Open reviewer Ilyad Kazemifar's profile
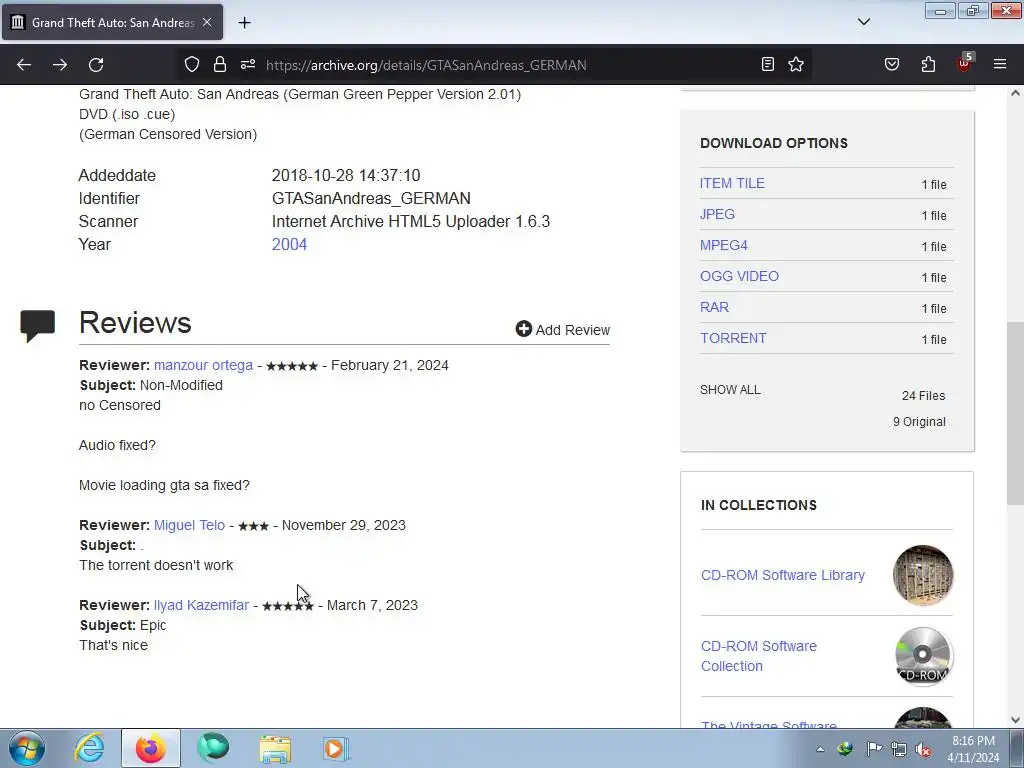The width and height of the screenshot is (1024, 768). [x=201, y=605]
